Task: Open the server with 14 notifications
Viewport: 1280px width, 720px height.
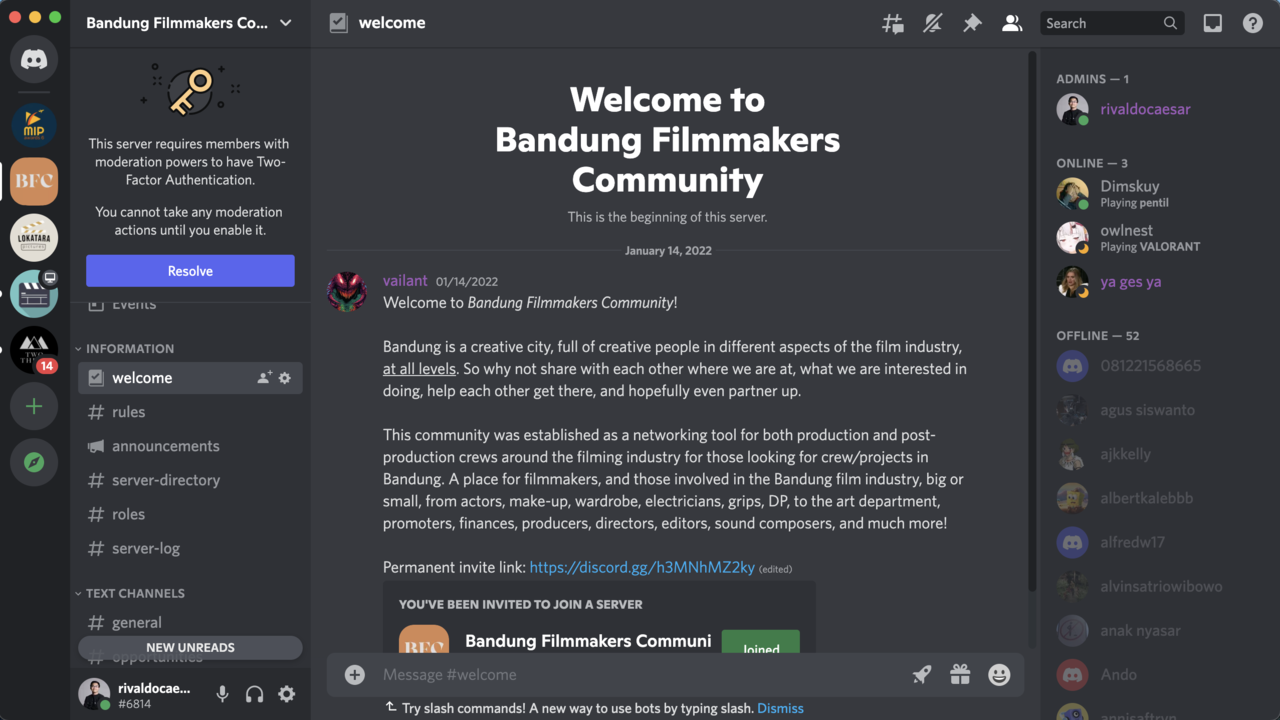Action: pyautogui.click(x=34, y=350)
